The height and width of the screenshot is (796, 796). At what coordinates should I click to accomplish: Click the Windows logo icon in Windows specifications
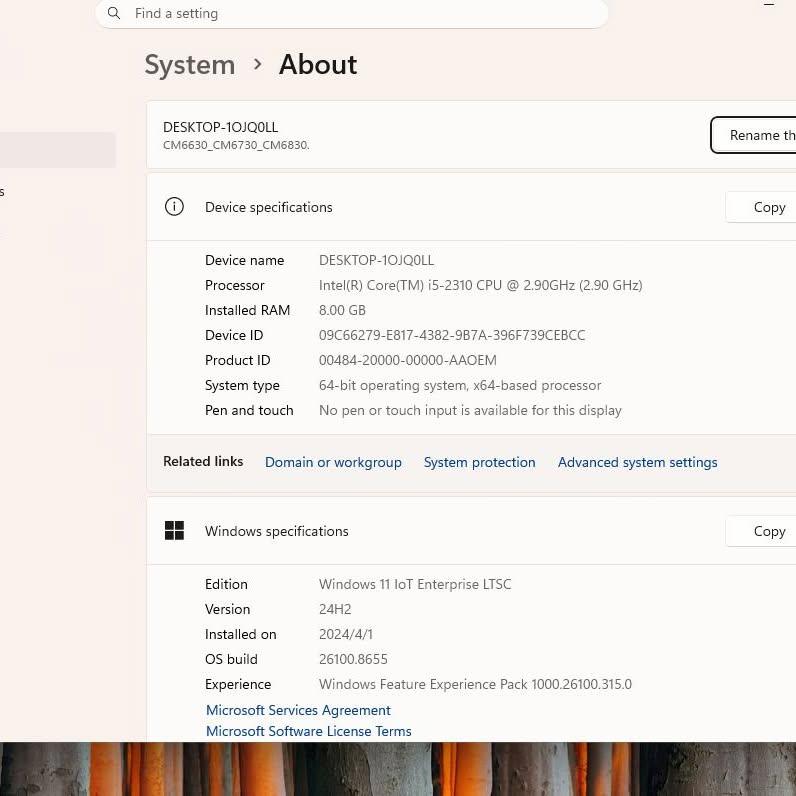click(x=175, y=530)
